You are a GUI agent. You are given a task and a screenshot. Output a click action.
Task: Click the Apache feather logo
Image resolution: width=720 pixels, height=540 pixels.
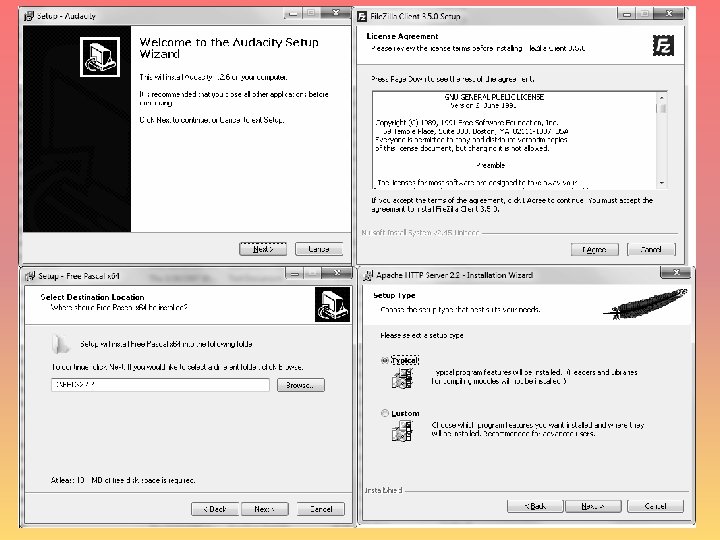click(646, 304)
